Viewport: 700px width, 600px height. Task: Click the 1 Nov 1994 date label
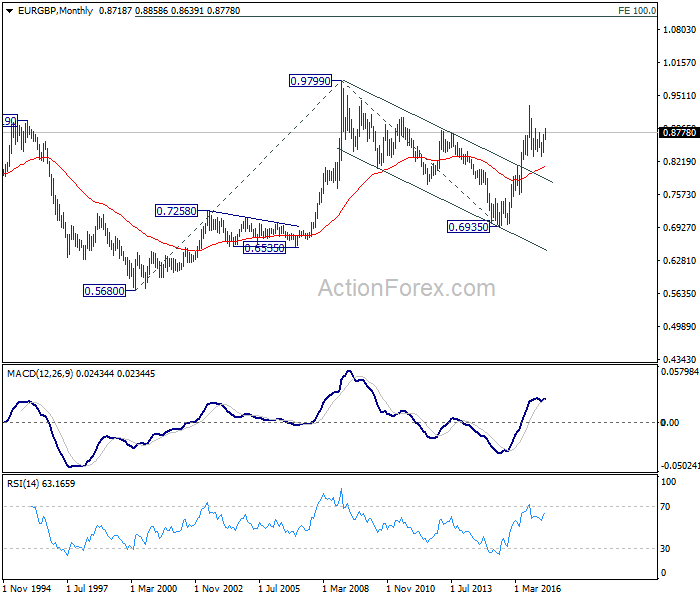(x=27, y=588)
